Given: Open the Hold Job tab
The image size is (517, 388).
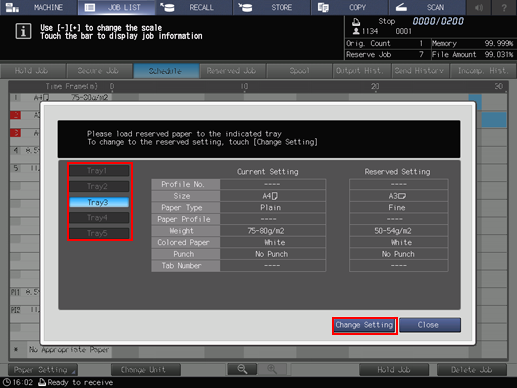Looking at the screenshot, I should (x=32, y=71).
